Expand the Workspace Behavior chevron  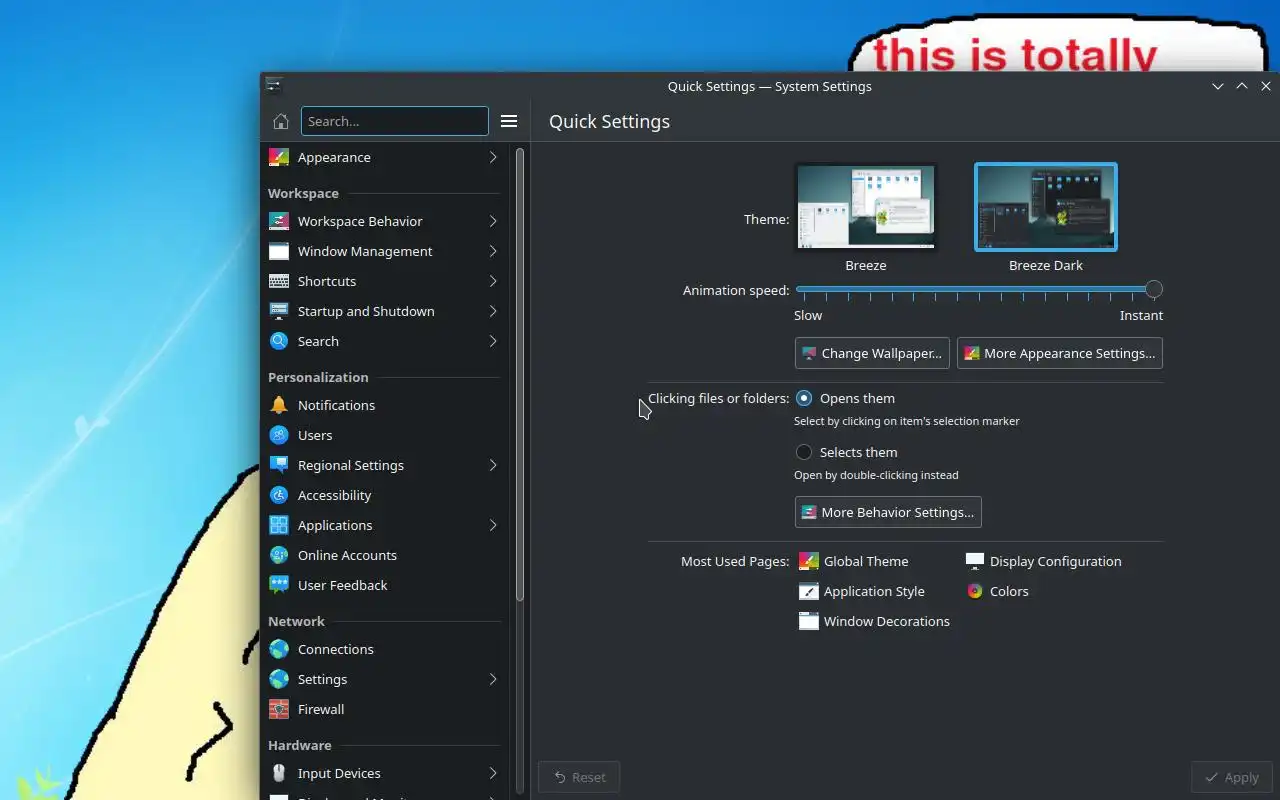493,221
